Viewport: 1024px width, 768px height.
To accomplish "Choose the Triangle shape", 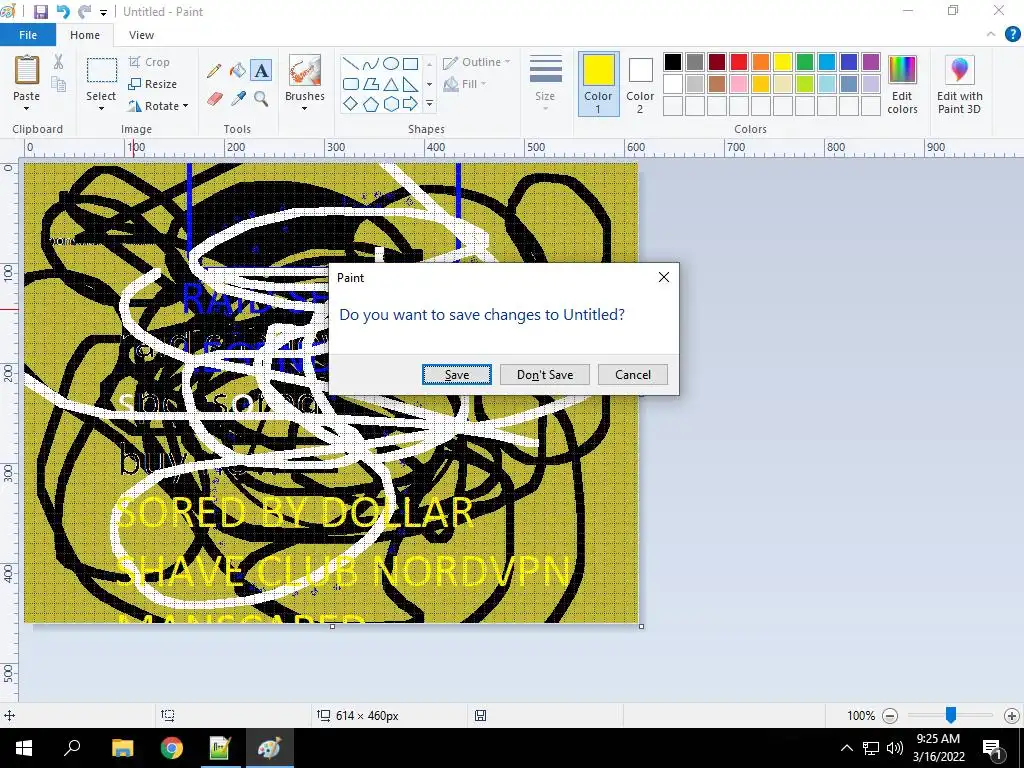I will (391, 84).
